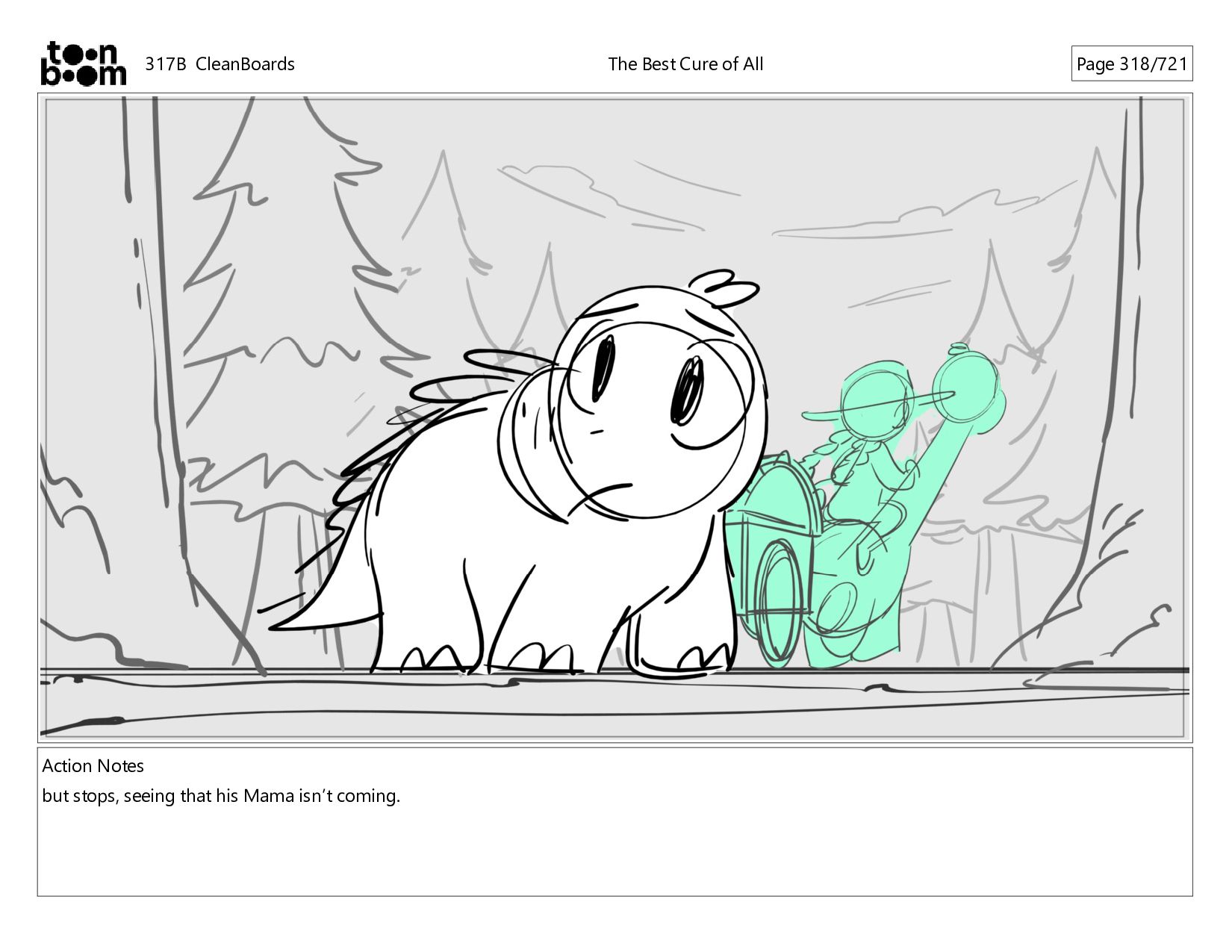Image resolution: width=1232 pixels, height=952 pixels.
Task: Click the title 'The Best Cure of All'
Action: [685, 64]
